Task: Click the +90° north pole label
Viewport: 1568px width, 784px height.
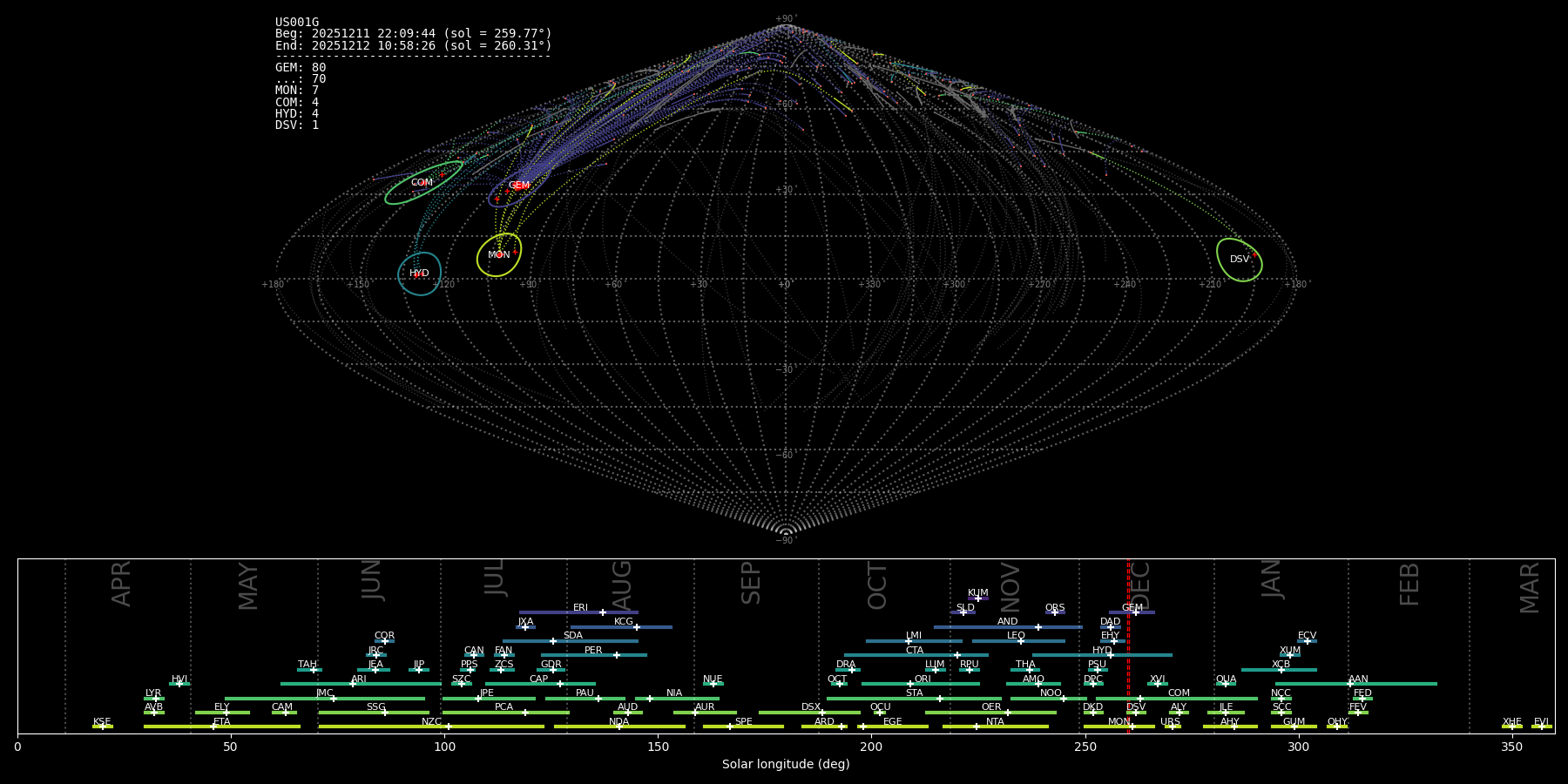Action: [x=785, y=19]
